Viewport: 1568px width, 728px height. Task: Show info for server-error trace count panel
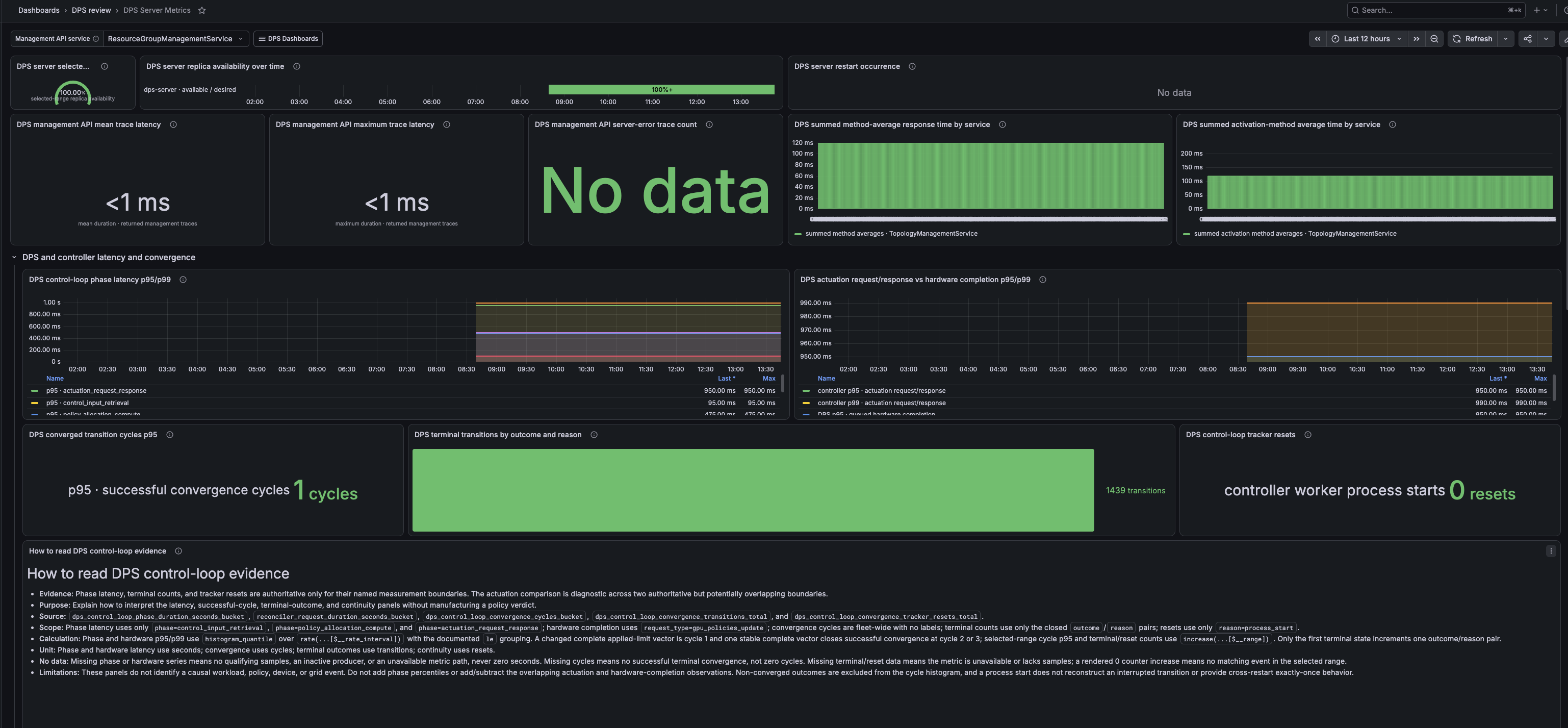[x=708, y=125]
